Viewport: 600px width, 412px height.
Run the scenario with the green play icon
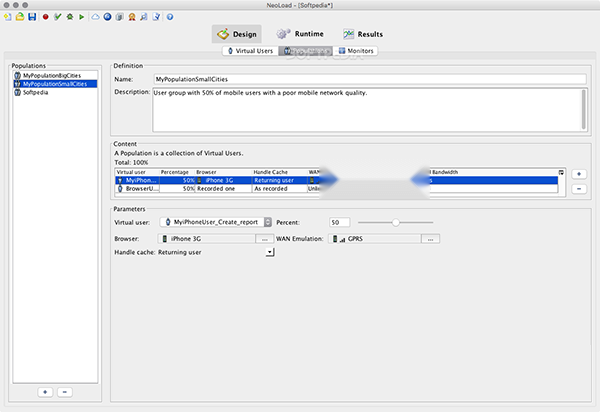[x=82, y=17]
